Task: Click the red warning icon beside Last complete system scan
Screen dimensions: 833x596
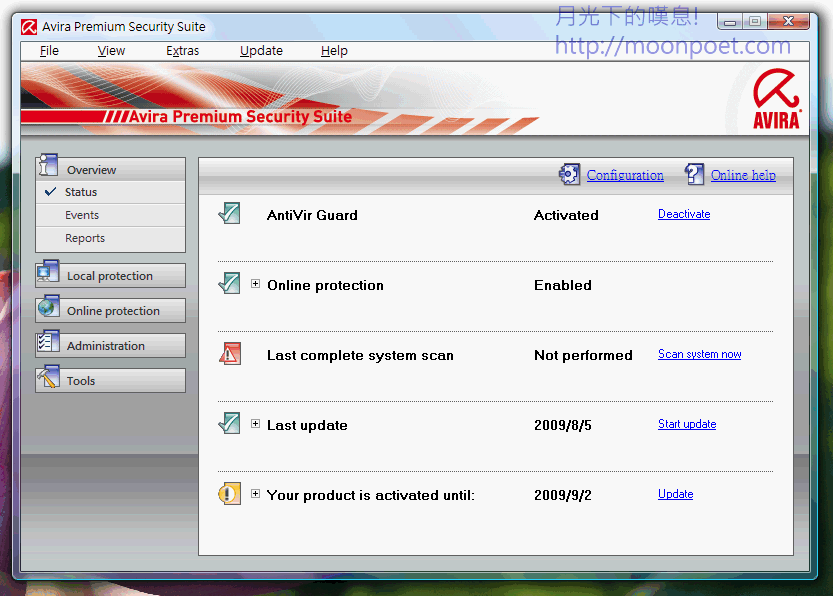Action: [x=230, y=354]
